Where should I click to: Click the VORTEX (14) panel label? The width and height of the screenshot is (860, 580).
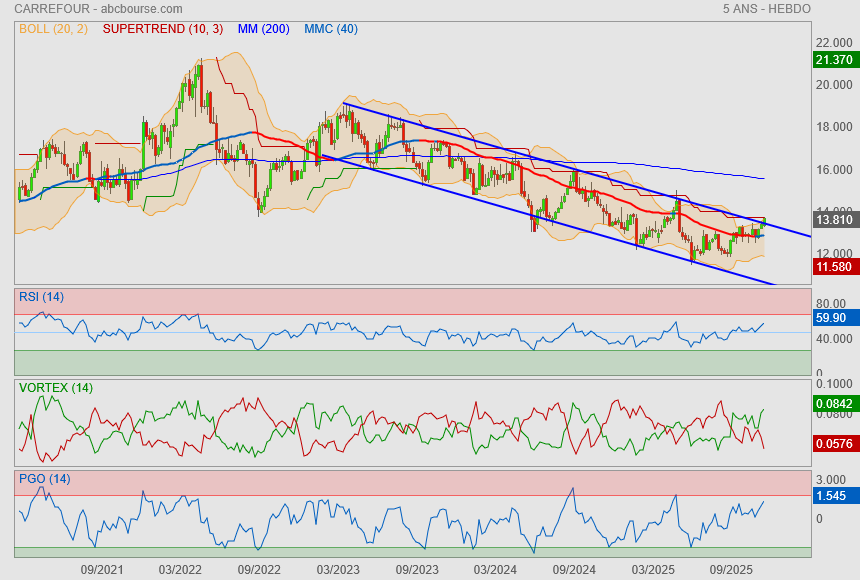56,387
